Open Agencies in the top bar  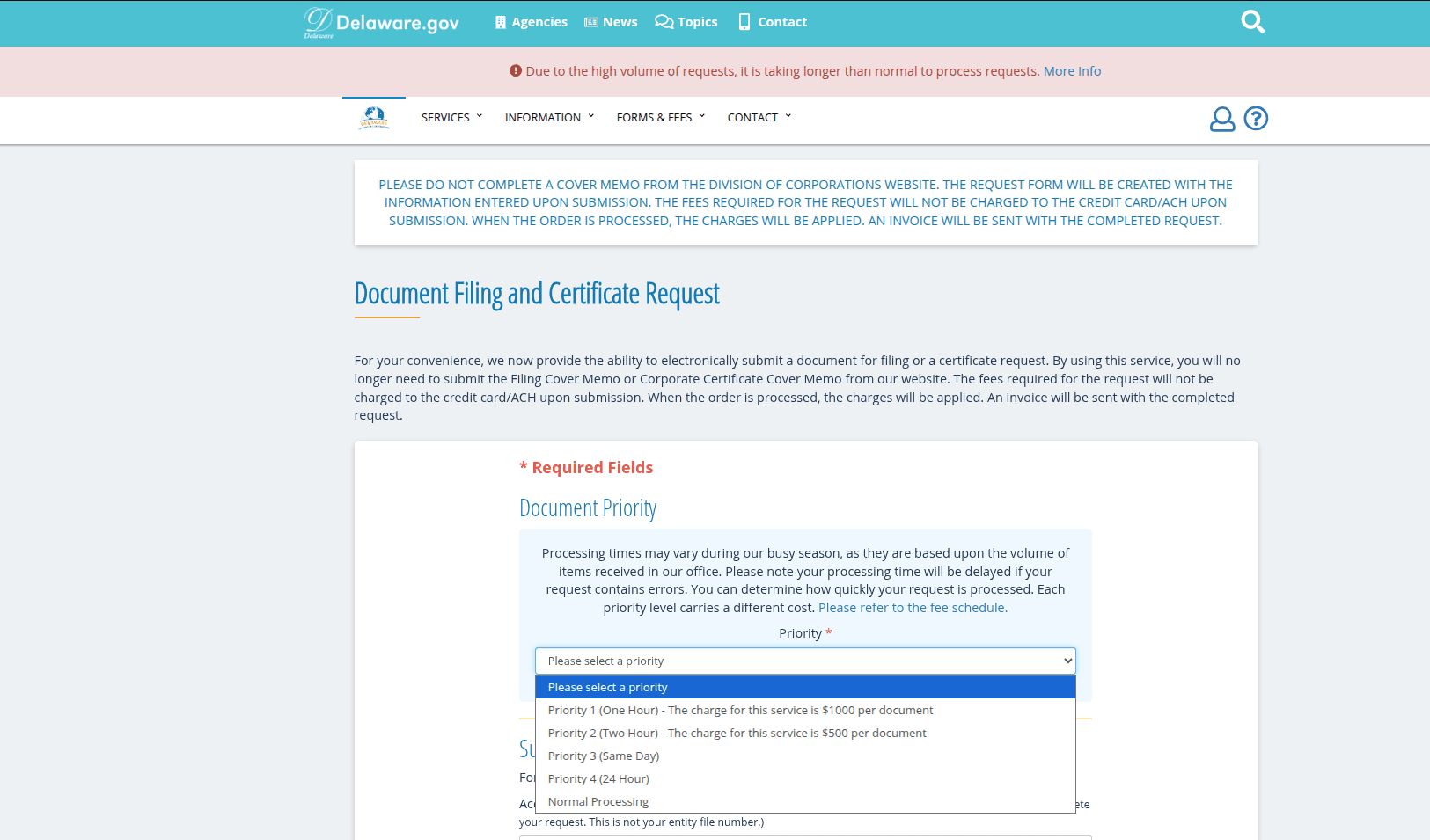(x=531, y=22)
